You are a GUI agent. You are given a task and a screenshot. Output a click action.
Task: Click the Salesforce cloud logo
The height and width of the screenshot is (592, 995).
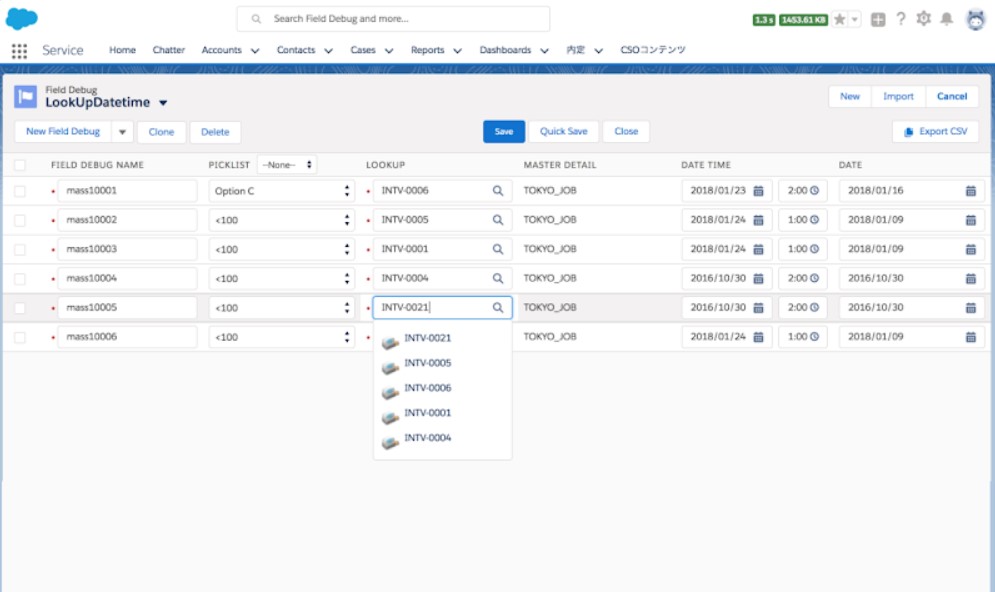point(22,18)
